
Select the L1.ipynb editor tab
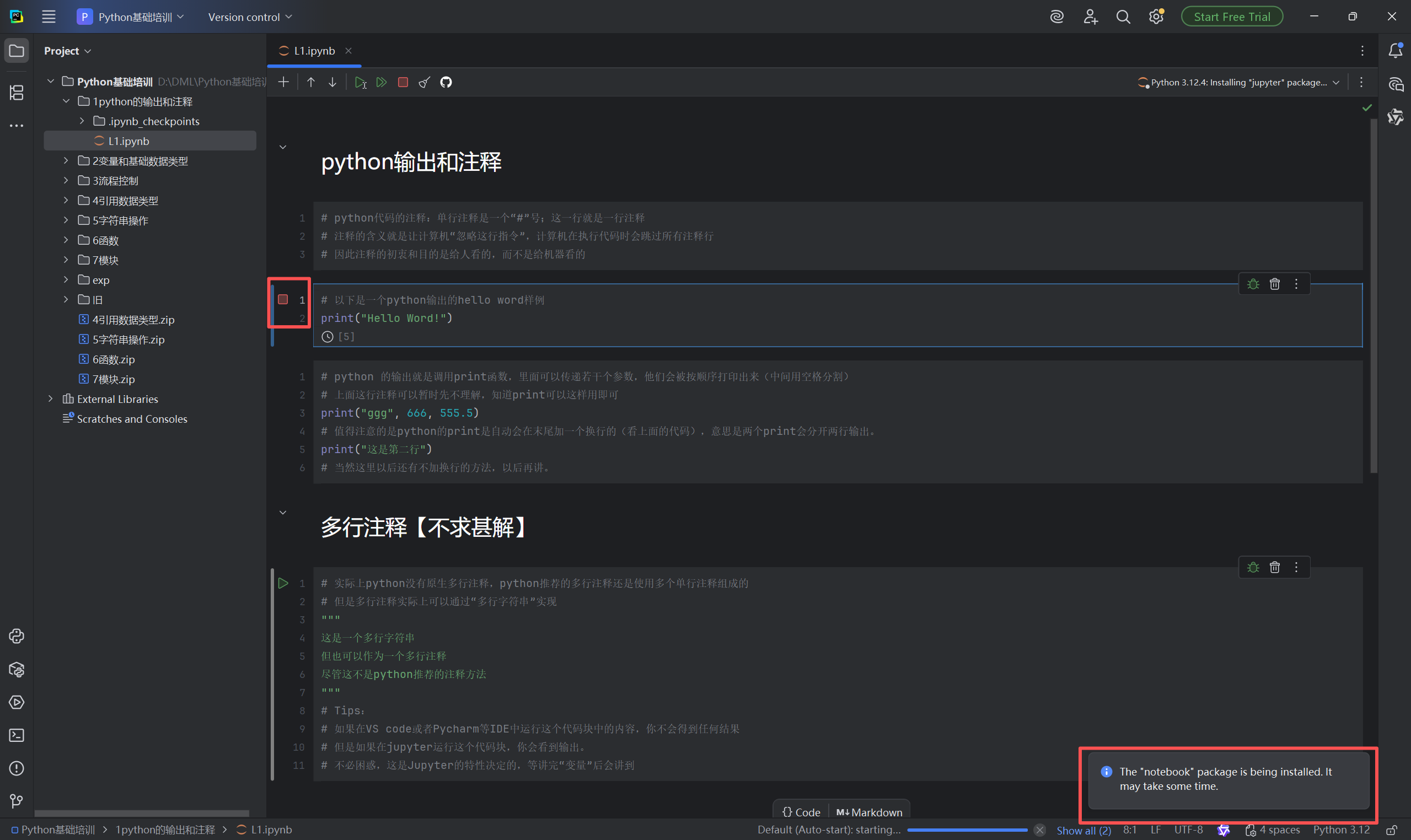[314, 51]
